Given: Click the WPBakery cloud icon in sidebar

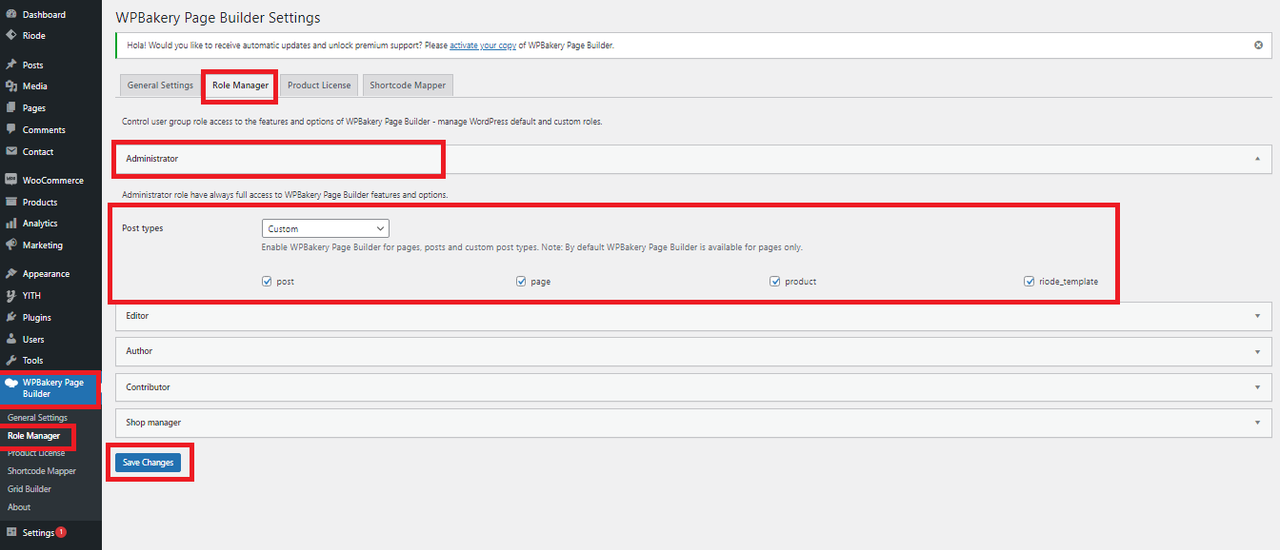Looking at the screenshot, I should click(11, 383).
